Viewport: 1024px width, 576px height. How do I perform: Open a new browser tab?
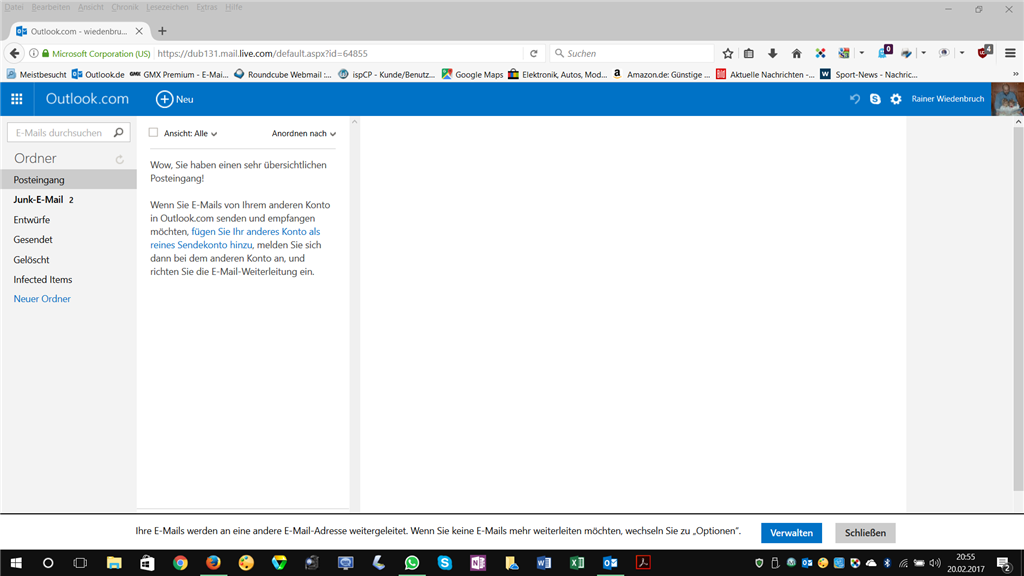pyautogui.click(x=162, y=31)
